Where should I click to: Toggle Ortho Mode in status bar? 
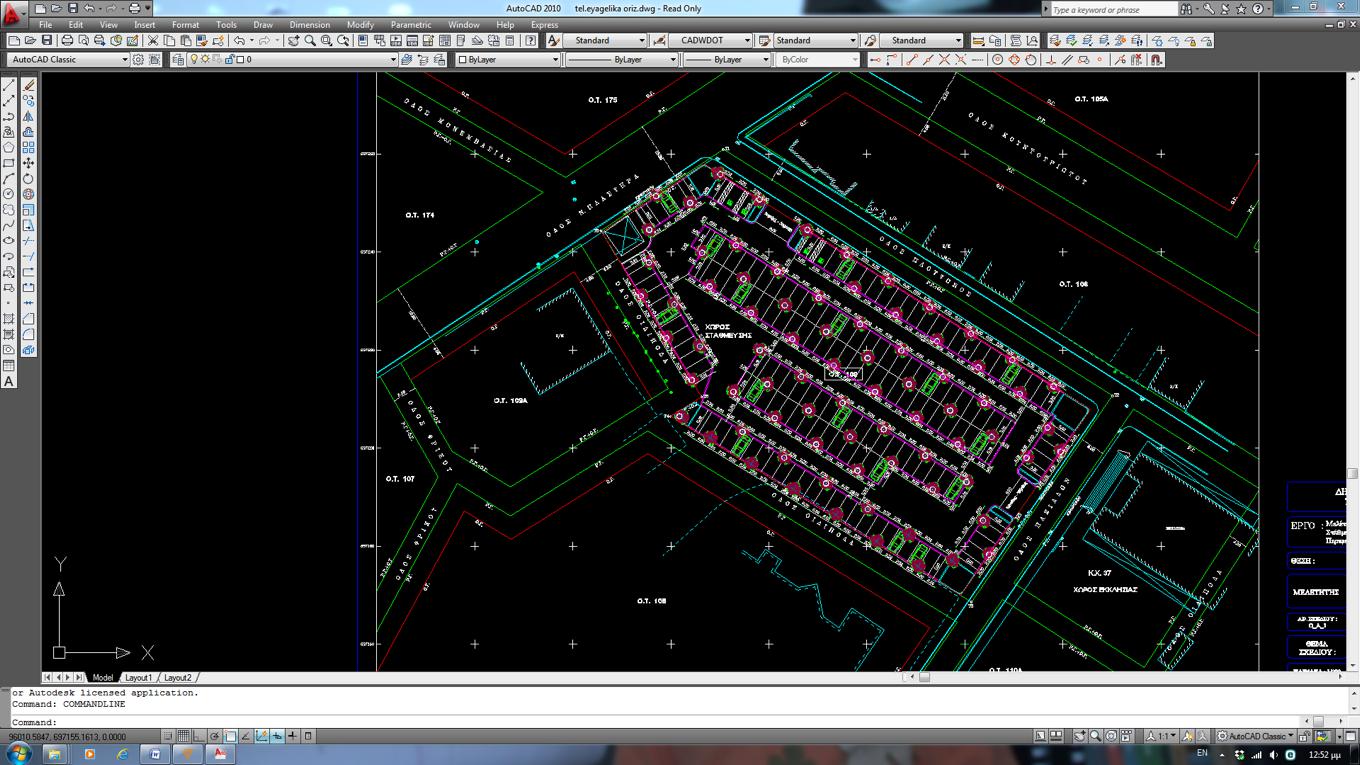(x=199, y=736)
